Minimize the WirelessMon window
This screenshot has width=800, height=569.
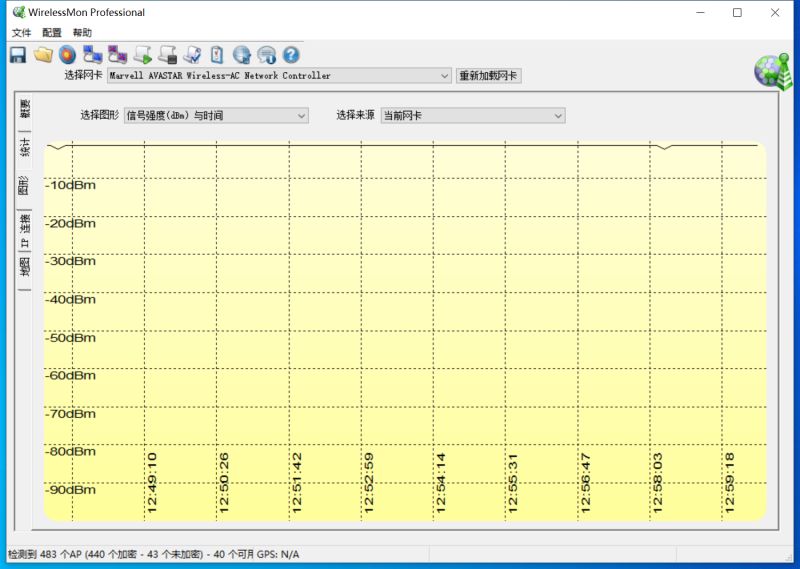point(701,12)
